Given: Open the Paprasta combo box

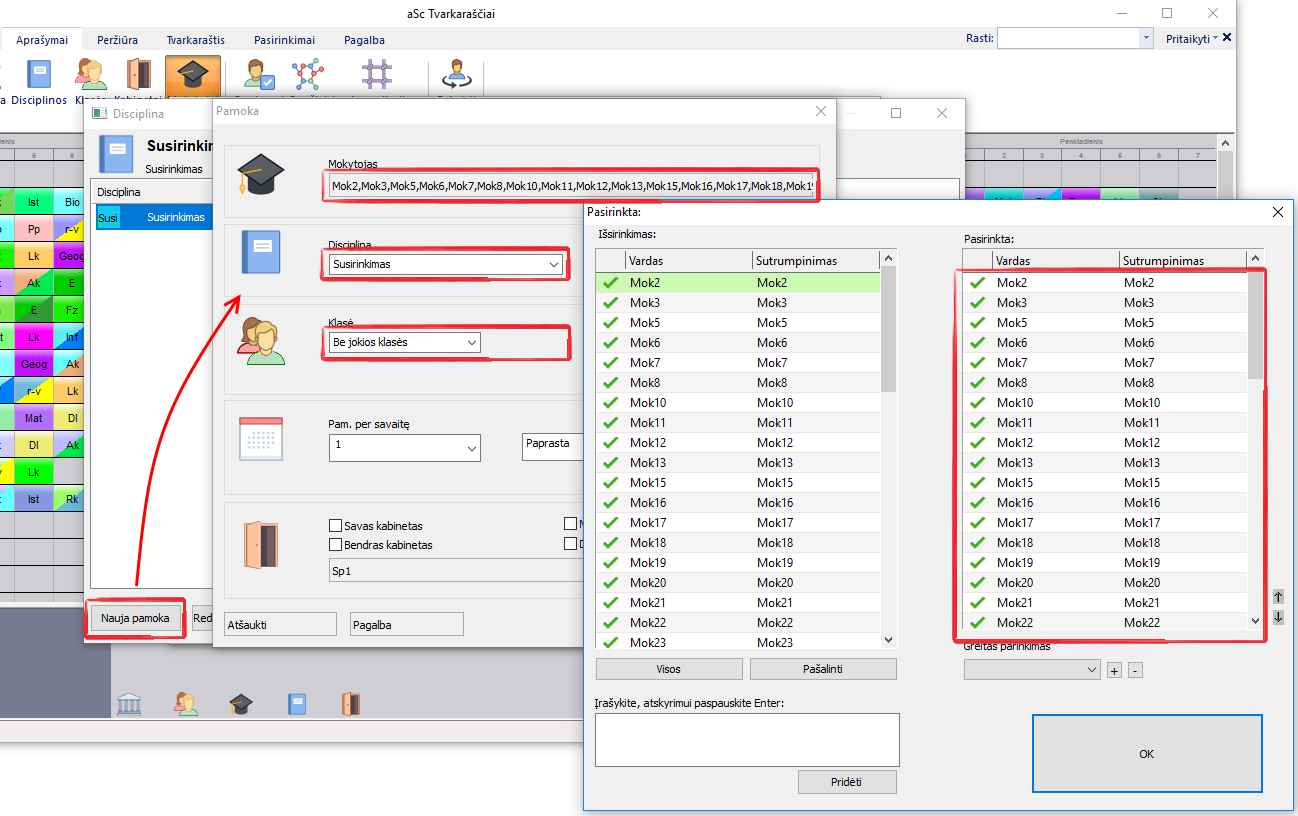Looking at the screenshot, I should tap(553, 447).
